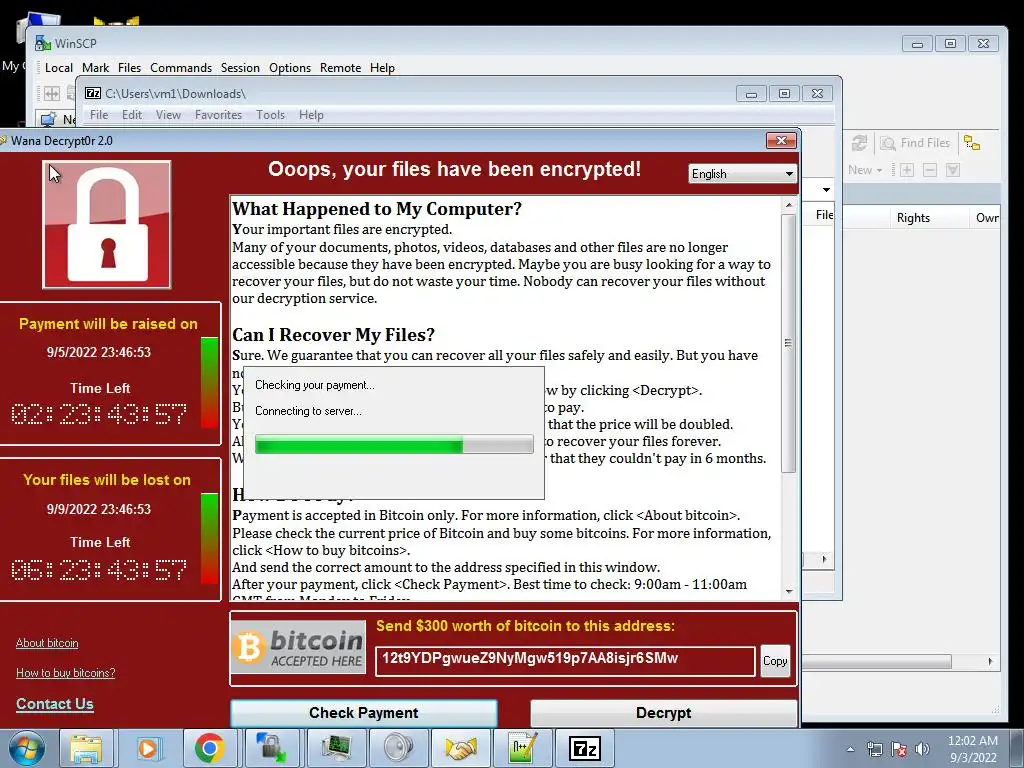Open 7-Zip File menu

tap(99, 115)
